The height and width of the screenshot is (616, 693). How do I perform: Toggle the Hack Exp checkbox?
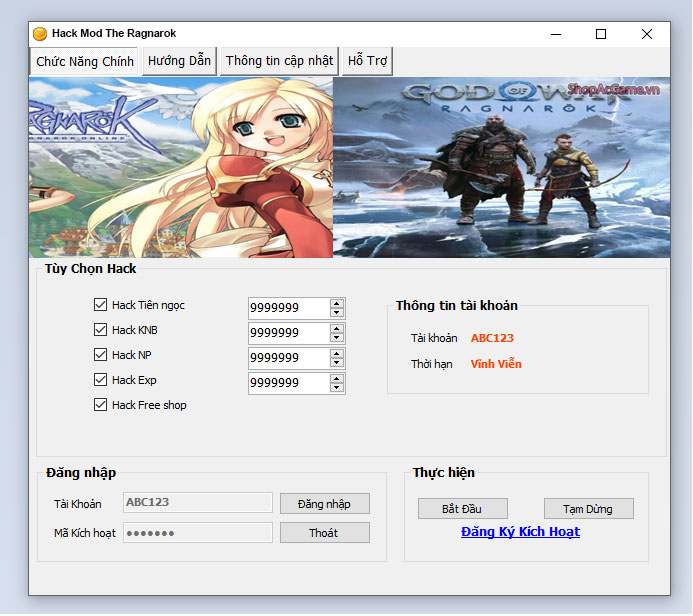pos(100,380)
